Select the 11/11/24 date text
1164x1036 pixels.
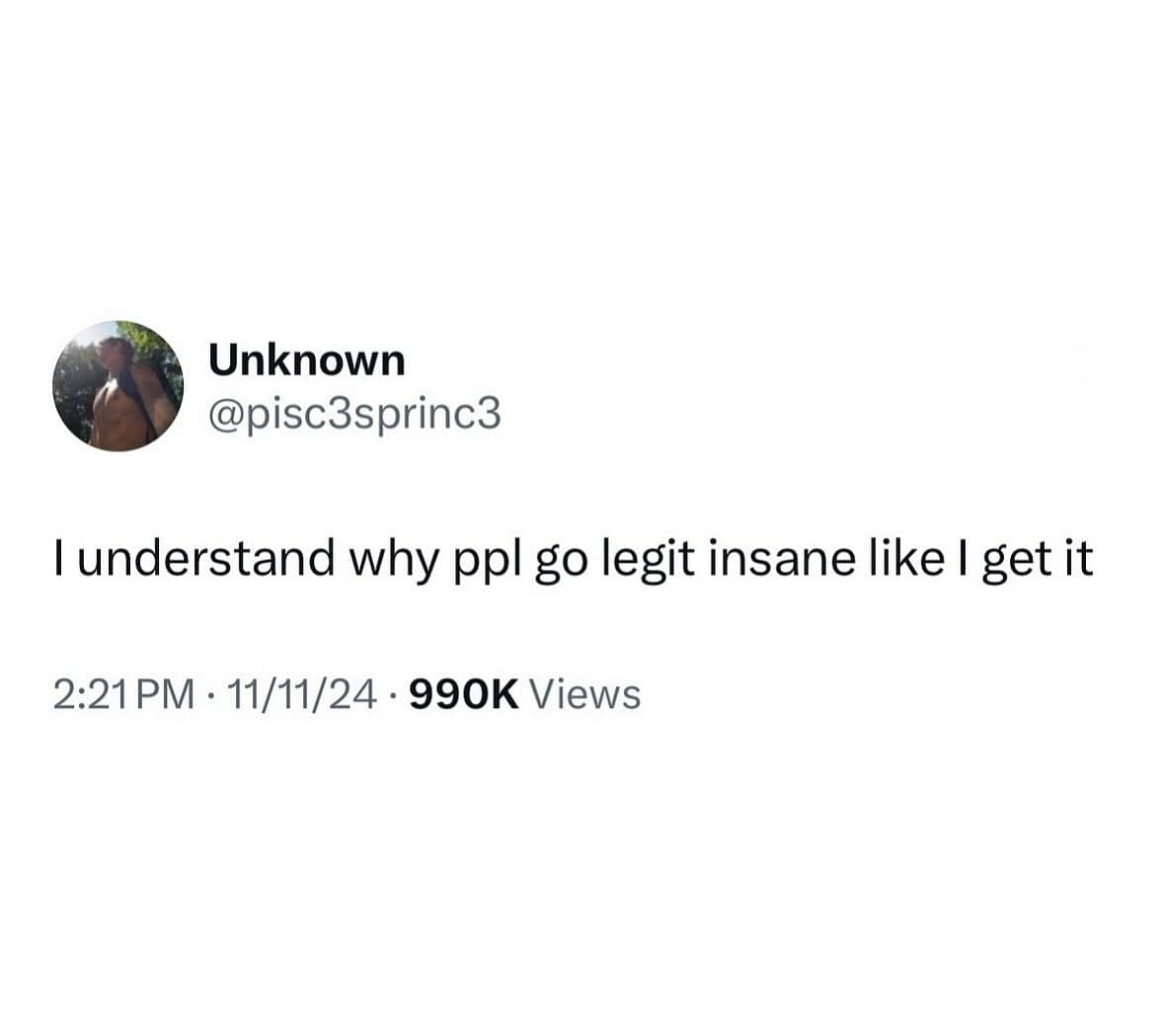301,695
